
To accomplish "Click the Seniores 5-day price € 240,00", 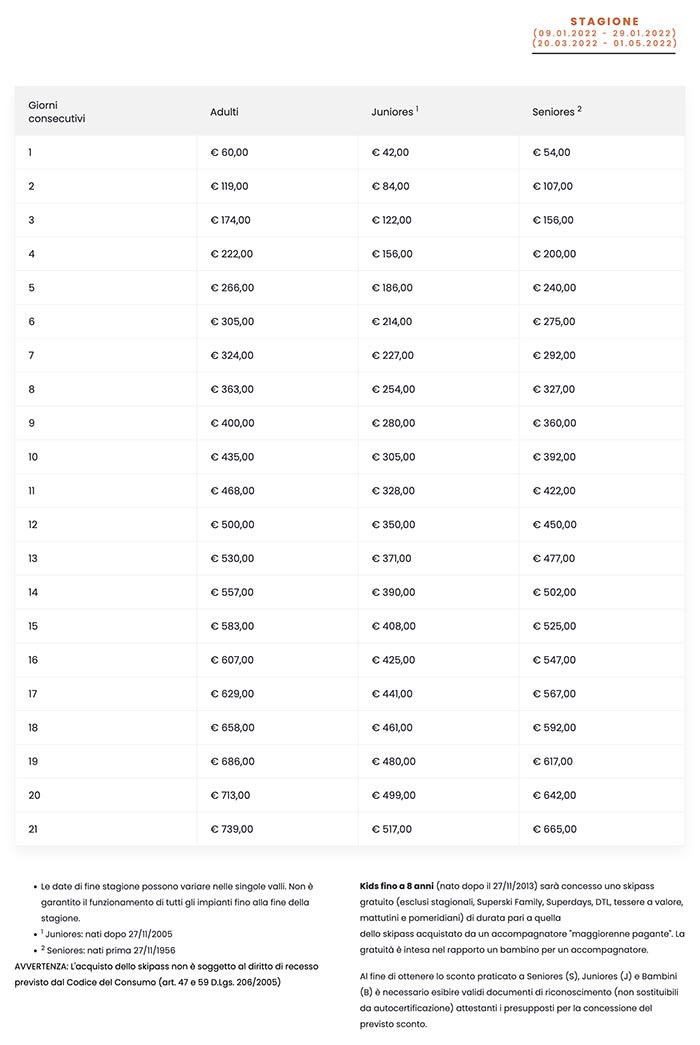I will coord(554,288).
